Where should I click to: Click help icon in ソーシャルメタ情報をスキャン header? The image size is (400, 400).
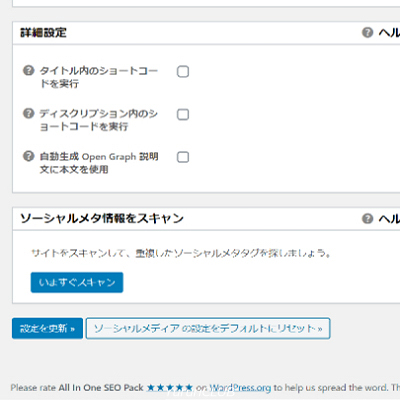(x=367, y=219)
